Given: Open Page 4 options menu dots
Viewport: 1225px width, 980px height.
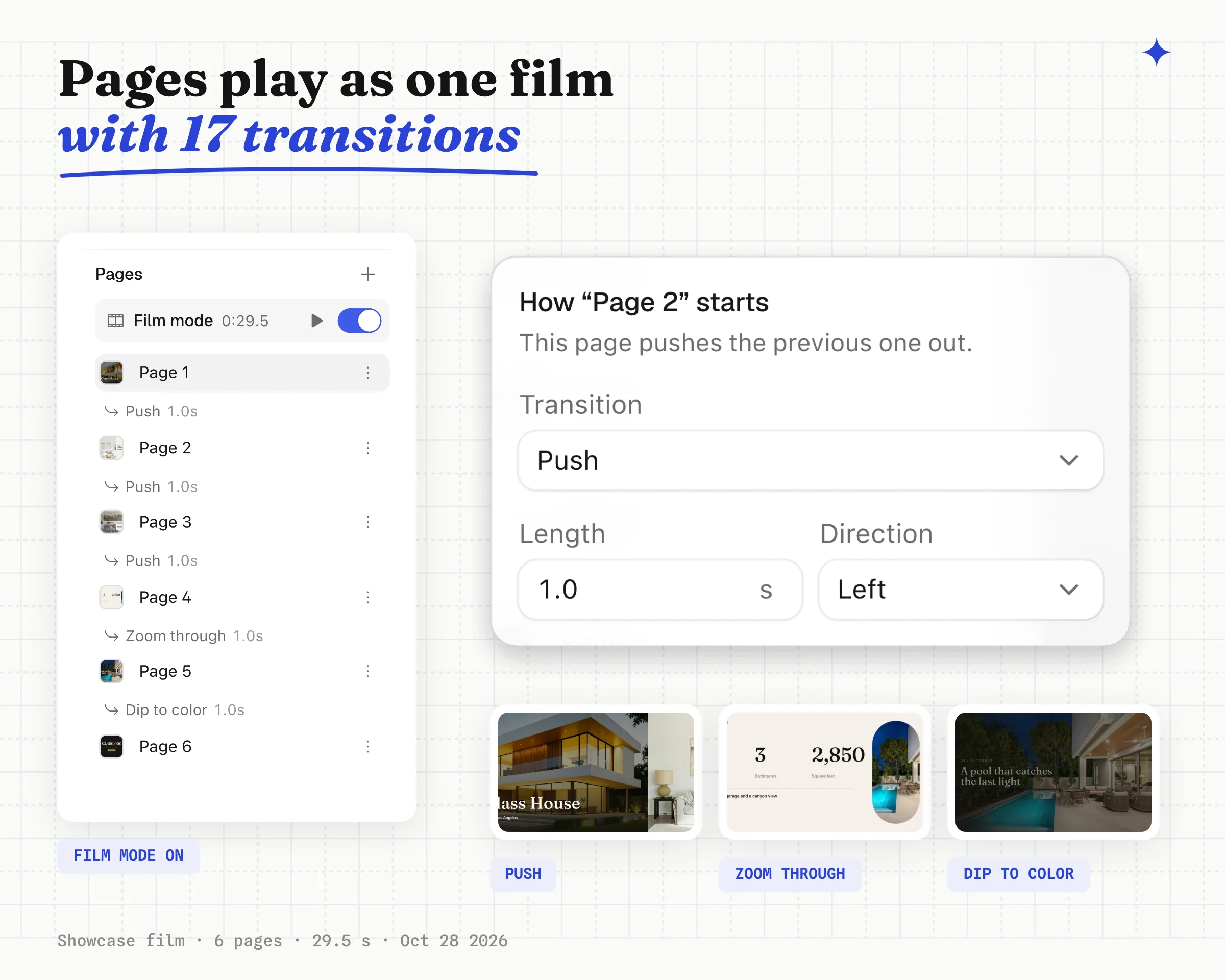Looking at the screenshot, I should tap(367, 597).
